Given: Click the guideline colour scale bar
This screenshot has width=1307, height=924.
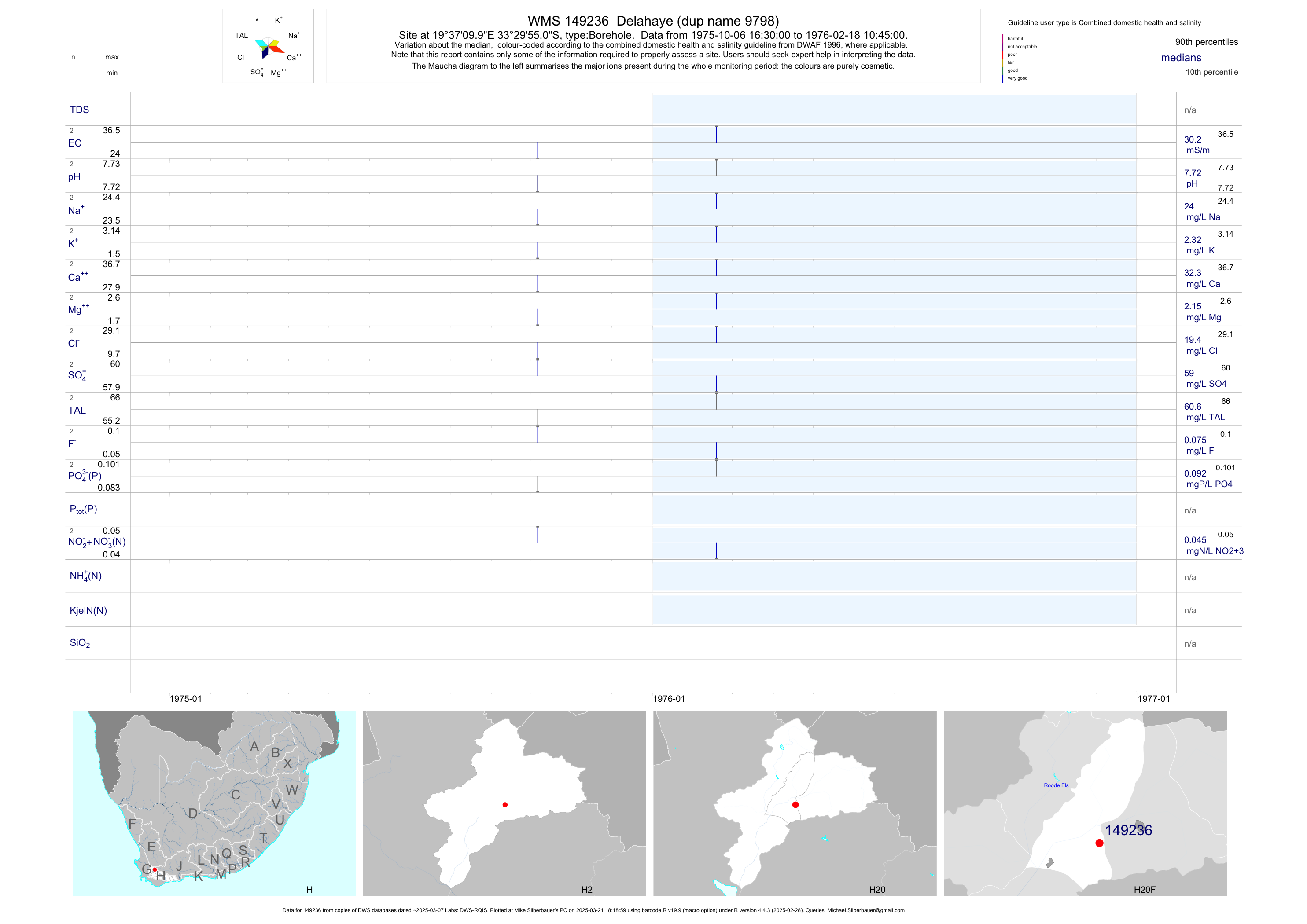Looking at the screenshot, I should point(1002,58).
